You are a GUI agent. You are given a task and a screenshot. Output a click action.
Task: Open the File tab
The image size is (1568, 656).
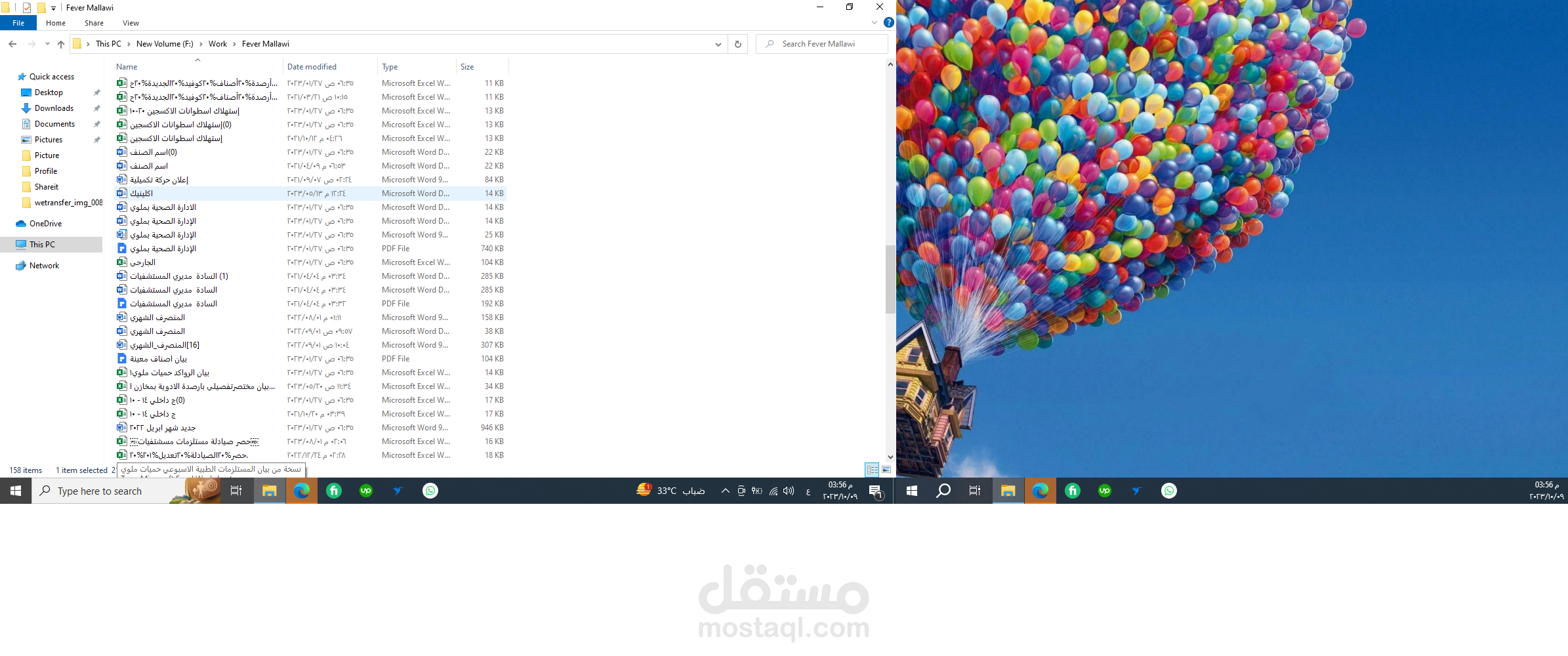click(18, 23)
